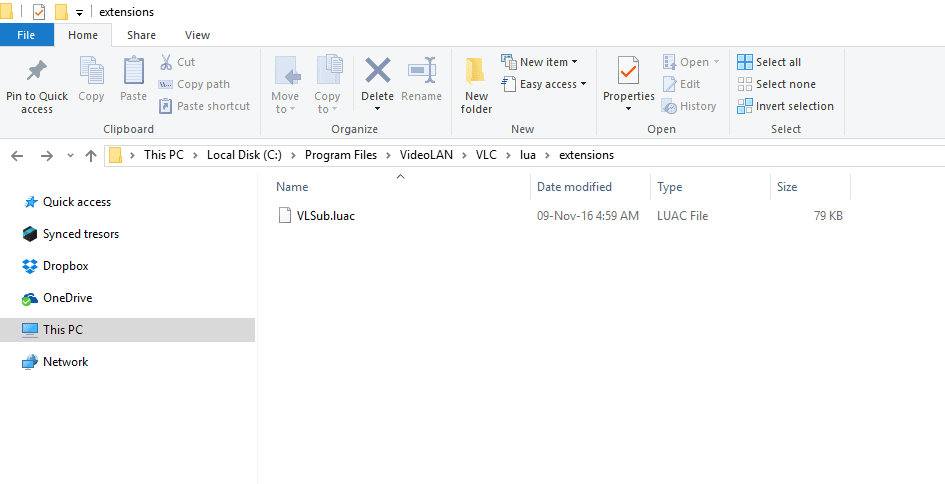
Task: Click Select none in the ribbon
Action: [x=785, y=84]
